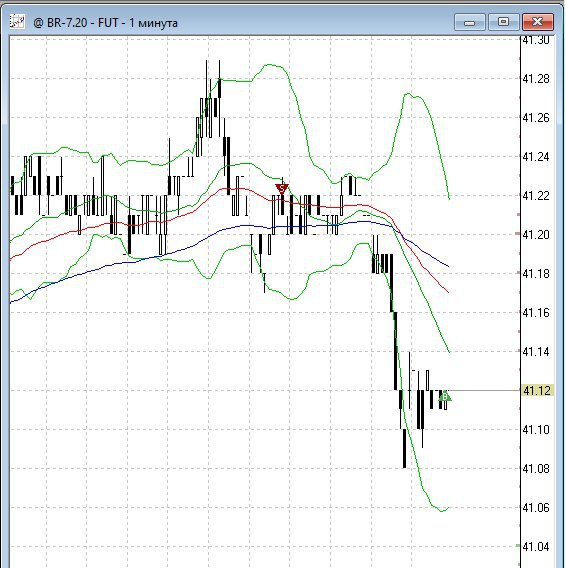Click the 41.26 price axis label
The width and height of the screenshot is (566, 568).
click(x=536, y=118)
